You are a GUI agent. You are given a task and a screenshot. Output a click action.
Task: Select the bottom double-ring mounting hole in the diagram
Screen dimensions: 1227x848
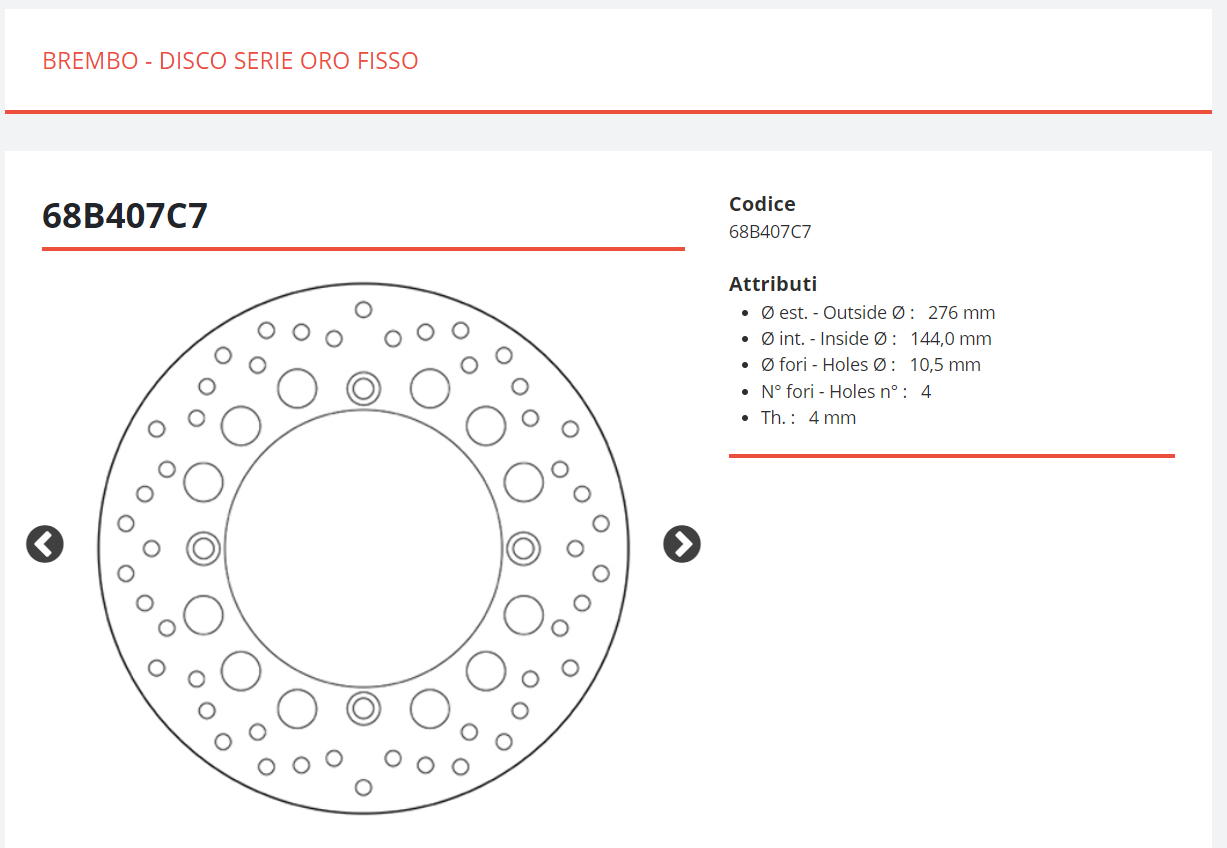click(364, 708)
